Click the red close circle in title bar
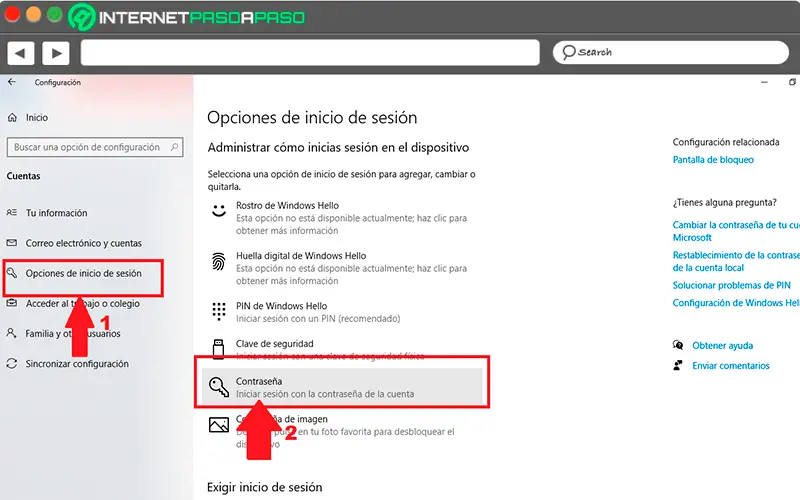Screen dimensions: 800x500 (12, 14)
